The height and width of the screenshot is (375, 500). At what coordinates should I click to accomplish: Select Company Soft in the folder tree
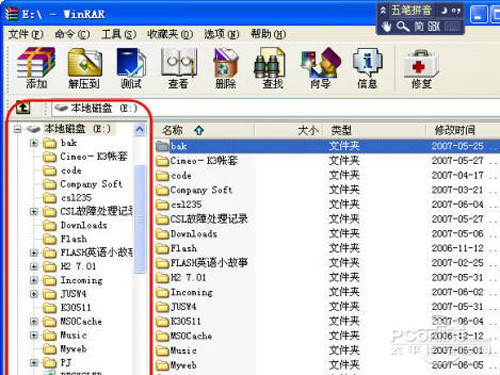pos(91,184)
